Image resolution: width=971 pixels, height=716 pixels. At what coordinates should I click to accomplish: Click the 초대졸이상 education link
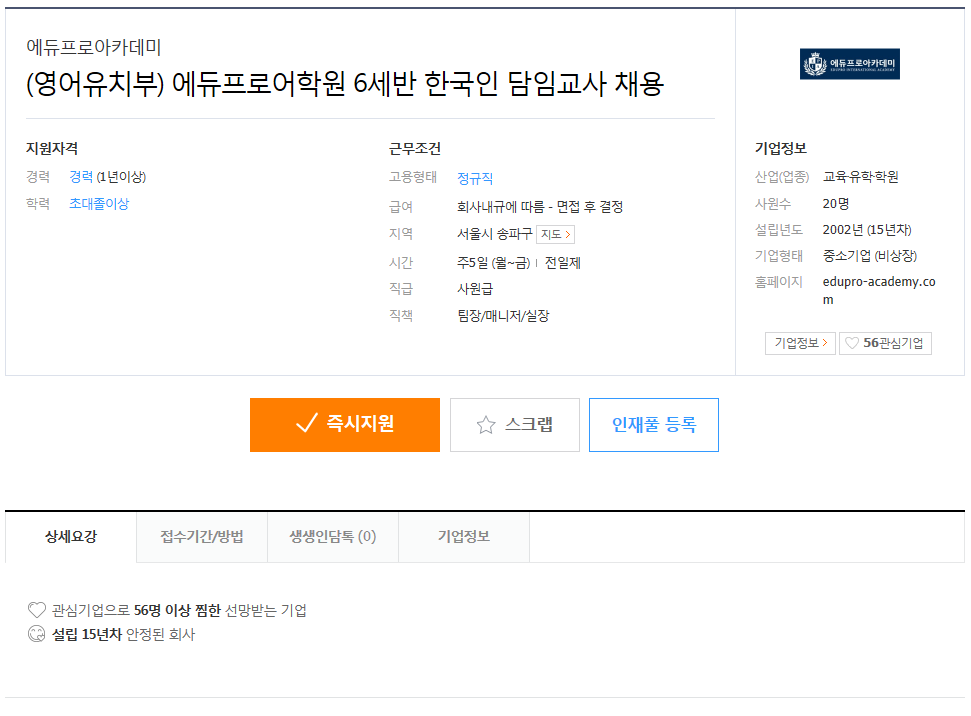tap(99, 204)
